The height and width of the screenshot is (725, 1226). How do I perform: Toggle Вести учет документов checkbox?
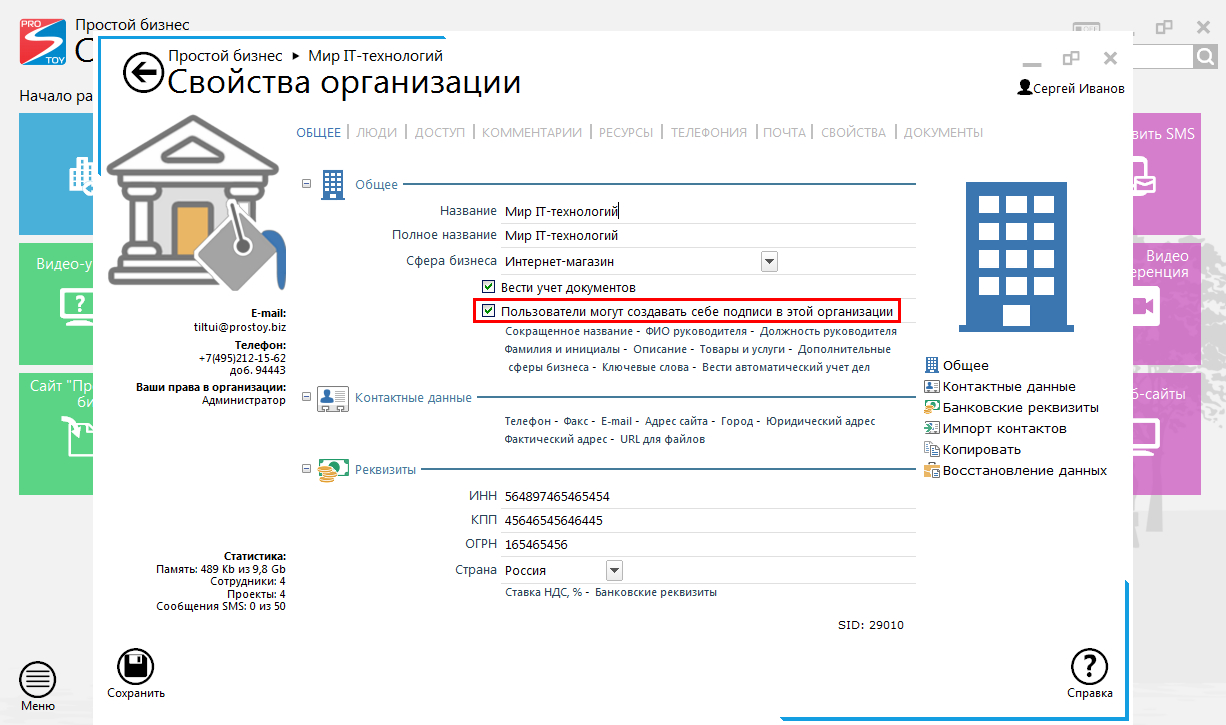tap(489, 287)
